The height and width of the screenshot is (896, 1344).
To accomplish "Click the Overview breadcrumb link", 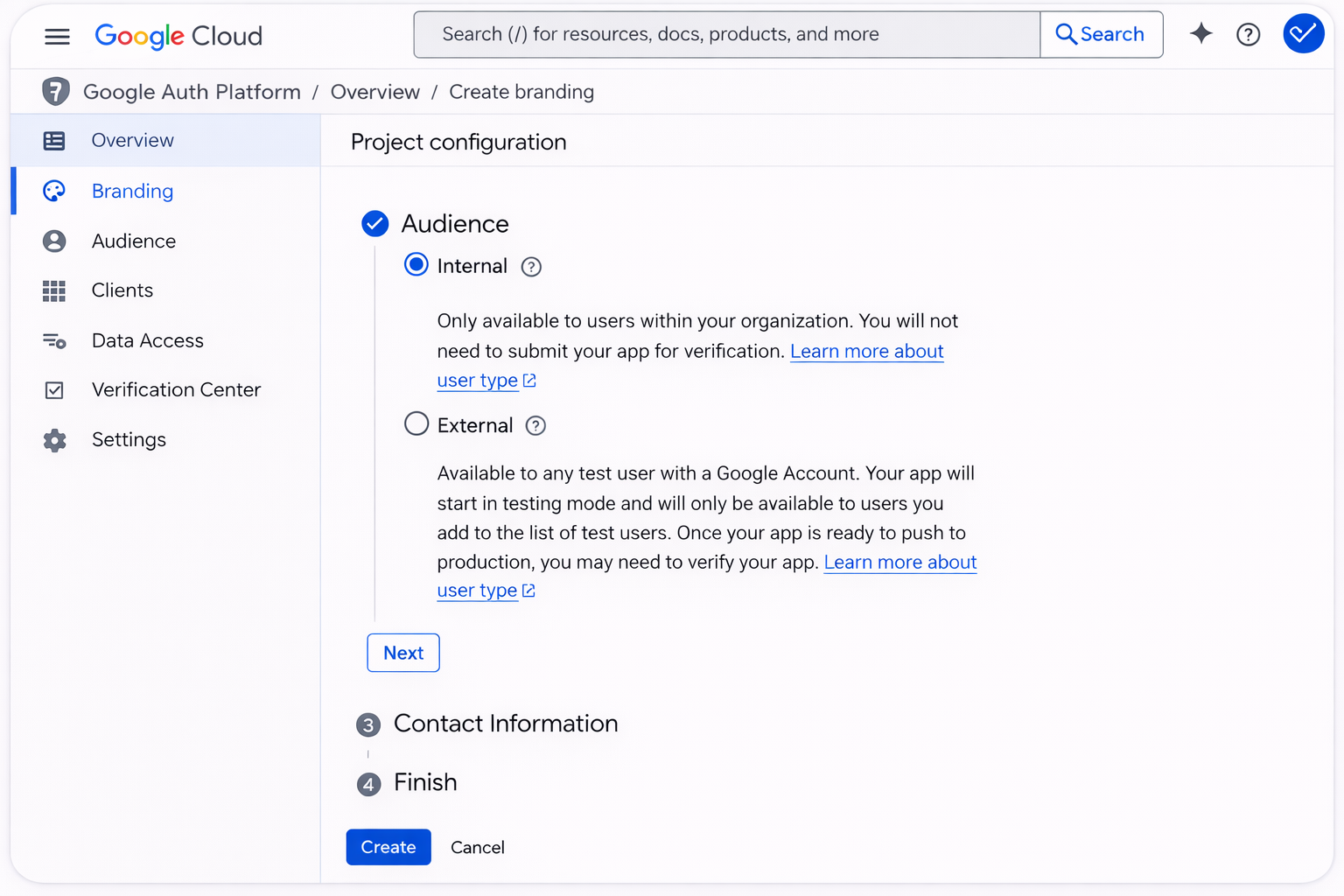I will tap(374, 92).
